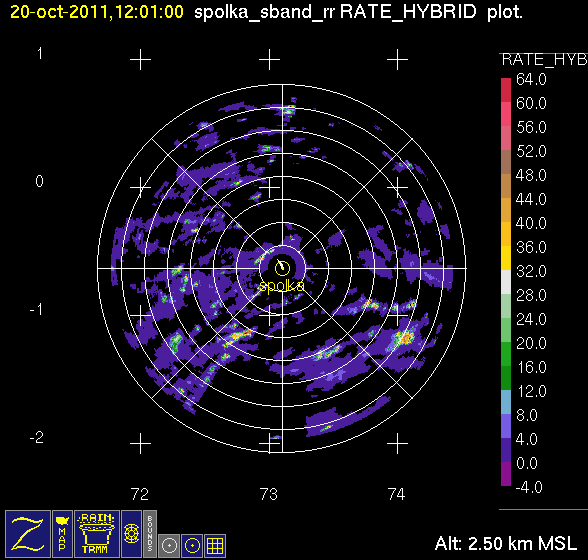Click the 56.0 color scale value
This screenshot has height=560, width=588.
click(531, 128)
